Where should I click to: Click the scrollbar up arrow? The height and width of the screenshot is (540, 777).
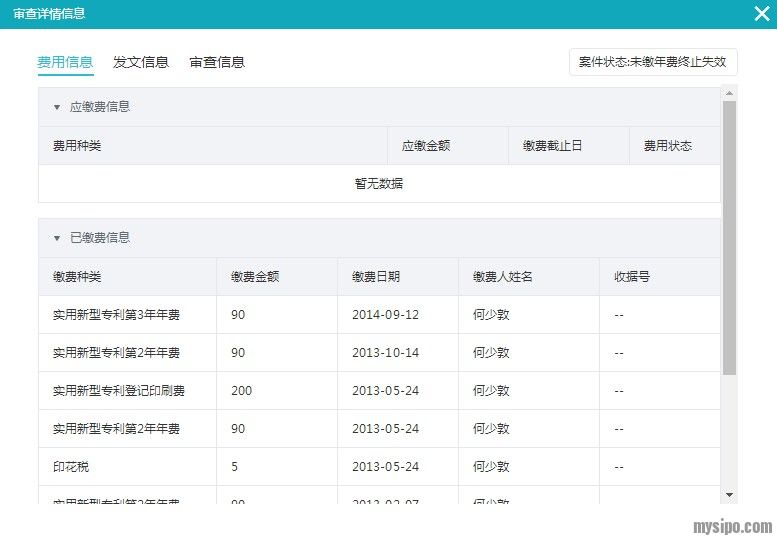pyautogui.click(x=729, y=94)
